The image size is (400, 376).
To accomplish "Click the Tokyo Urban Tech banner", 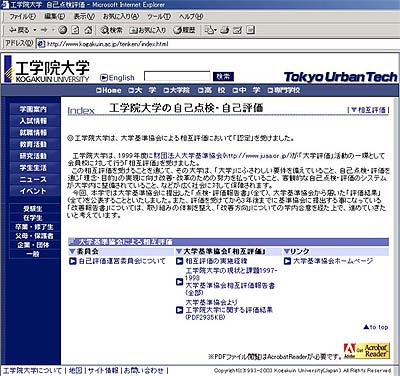I will click(x=340, y=77).
